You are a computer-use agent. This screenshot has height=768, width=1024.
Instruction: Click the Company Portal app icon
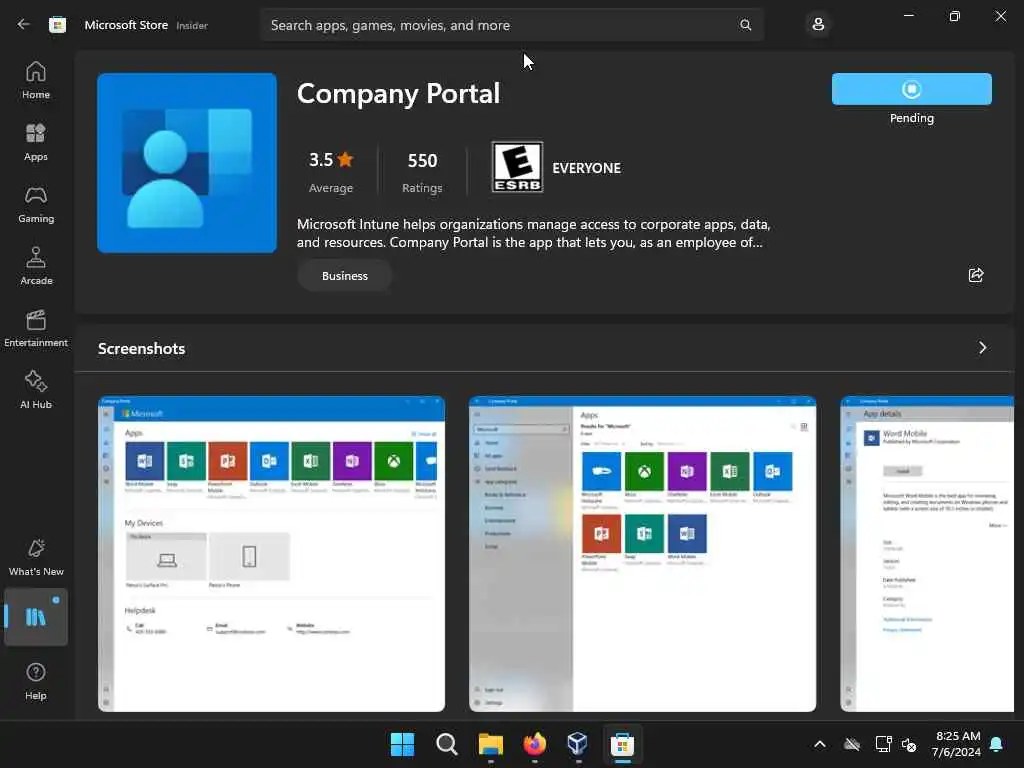coord(187,163)
